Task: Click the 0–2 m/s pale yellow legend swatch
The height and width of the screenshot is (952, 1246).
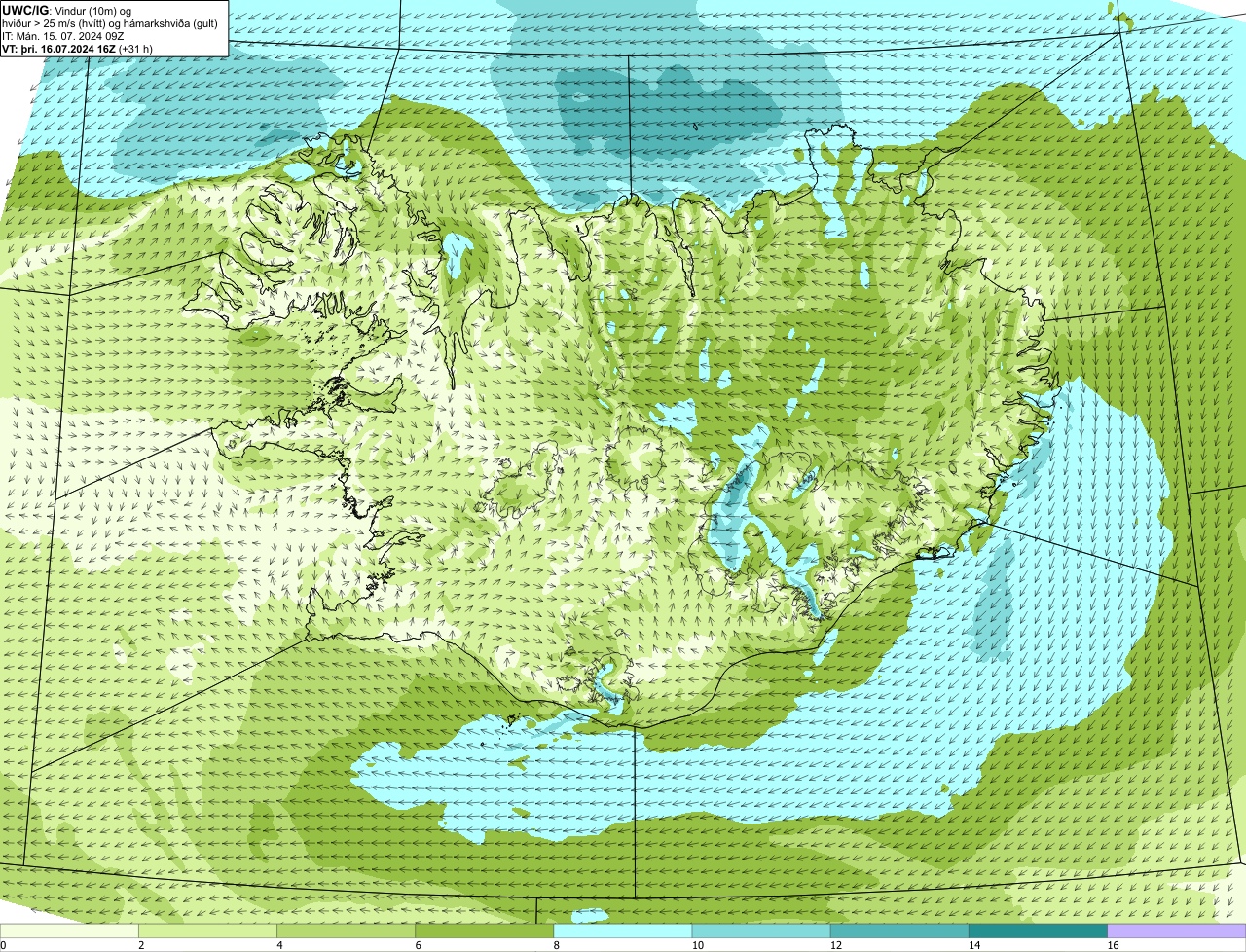Action: pyautogui.click(x=69, y=932)
